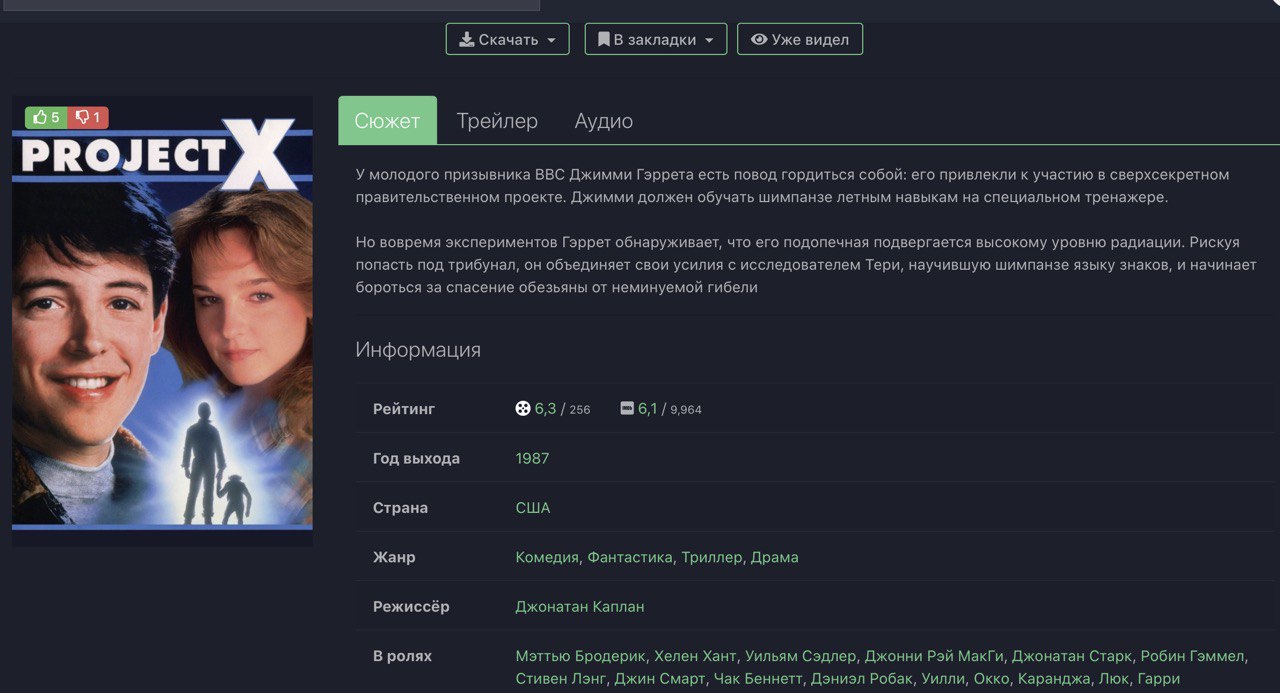Viewport: 1280px width, 693px height.
Task: Open the country link США
Action: click(x=532, y=508)
